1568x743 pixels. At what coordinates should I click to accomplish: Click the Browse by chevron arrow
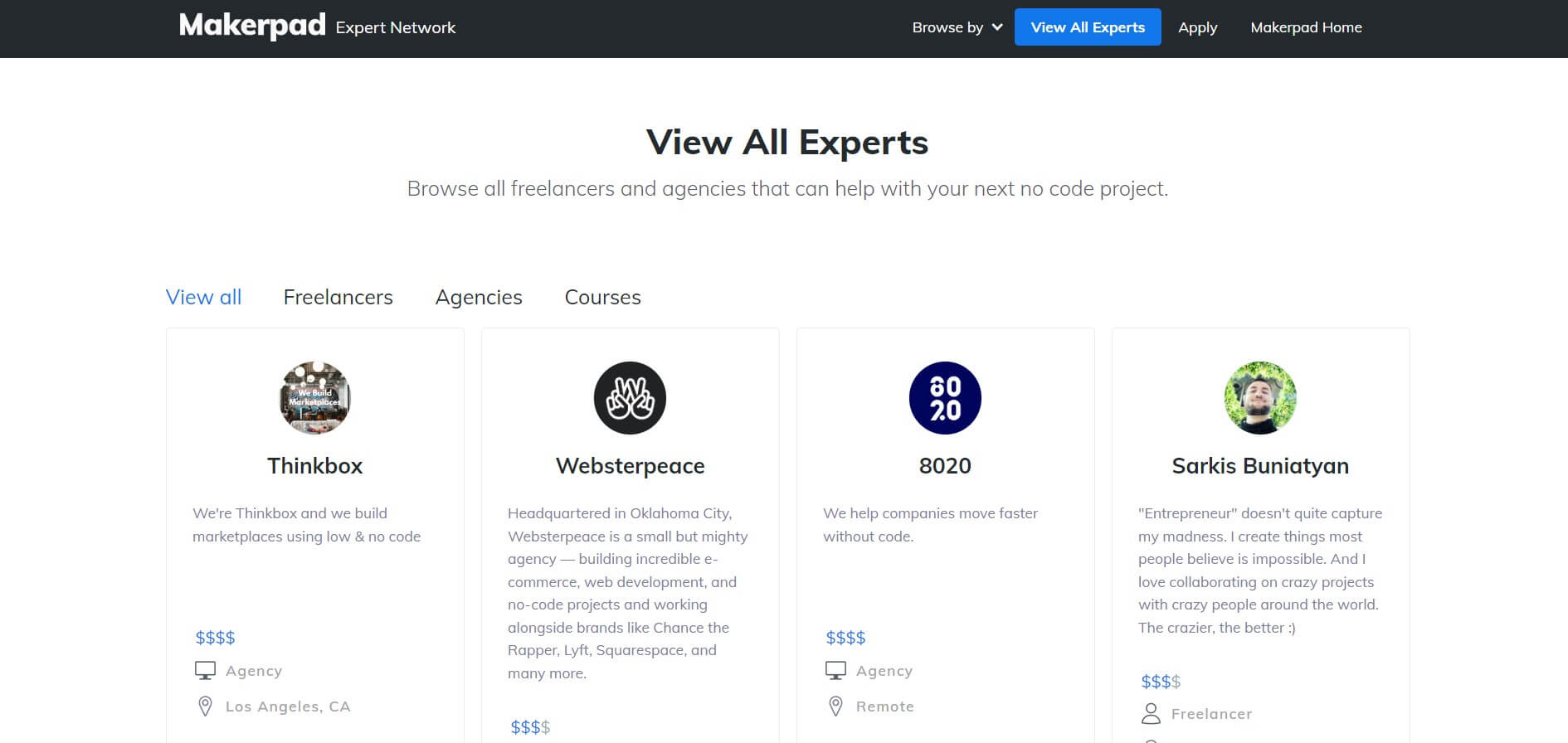tap(997, 27)
